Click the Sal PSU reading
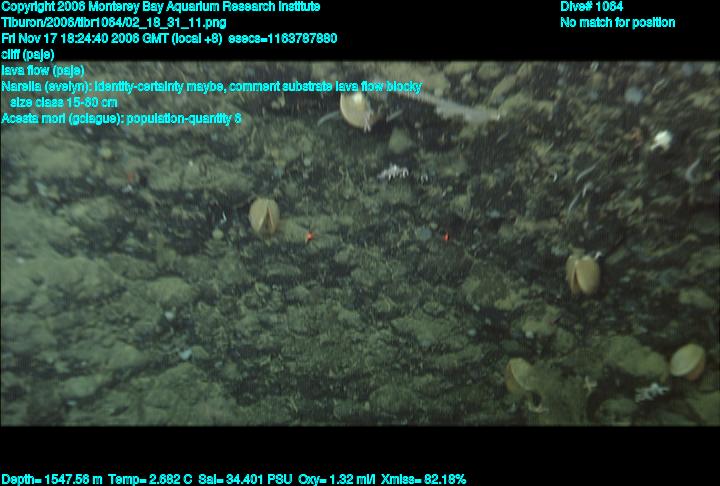This screenshot has height=486, width=720. (245, 480)
